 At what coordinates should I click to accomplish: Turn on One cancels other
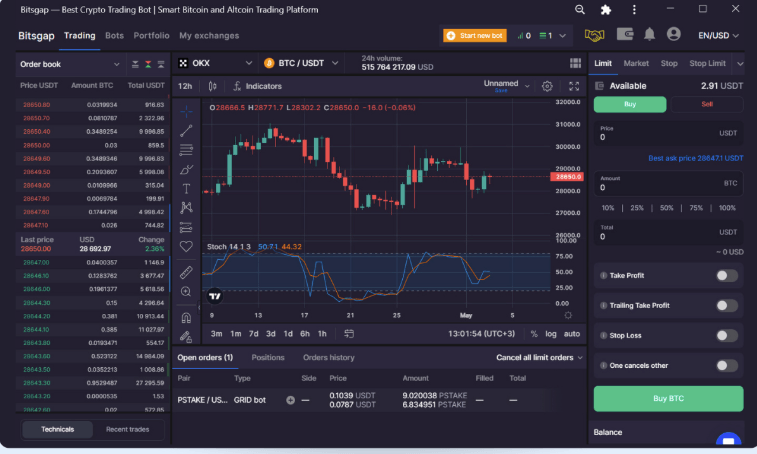[727, 365]
